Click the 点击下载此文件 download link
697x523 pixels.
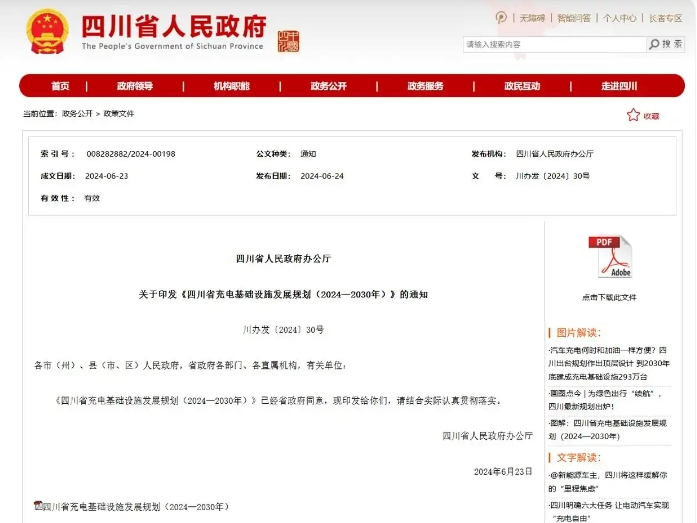tap(609, 297)
